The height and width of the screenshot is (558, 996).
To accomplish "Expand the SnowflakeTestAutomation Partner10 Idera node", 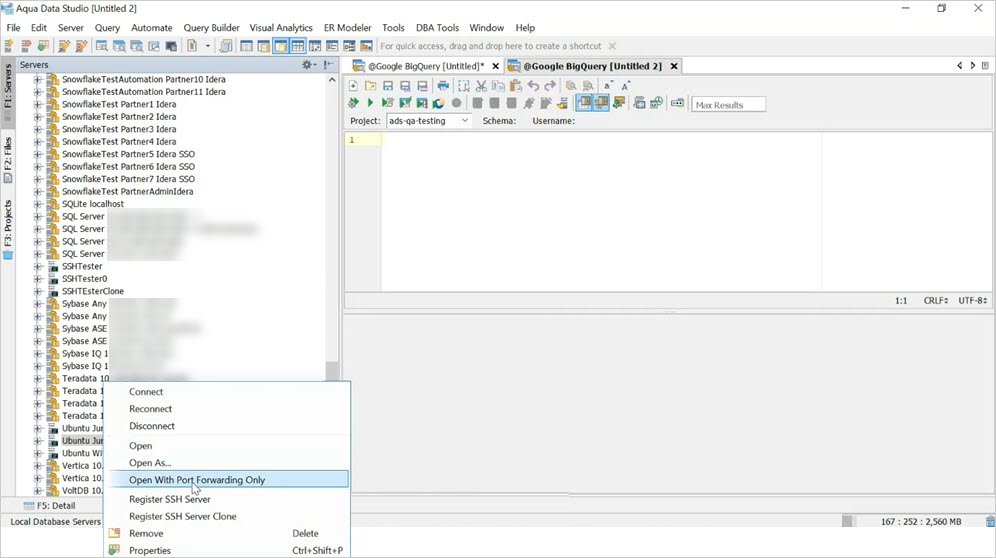I will tap(37, 79).
